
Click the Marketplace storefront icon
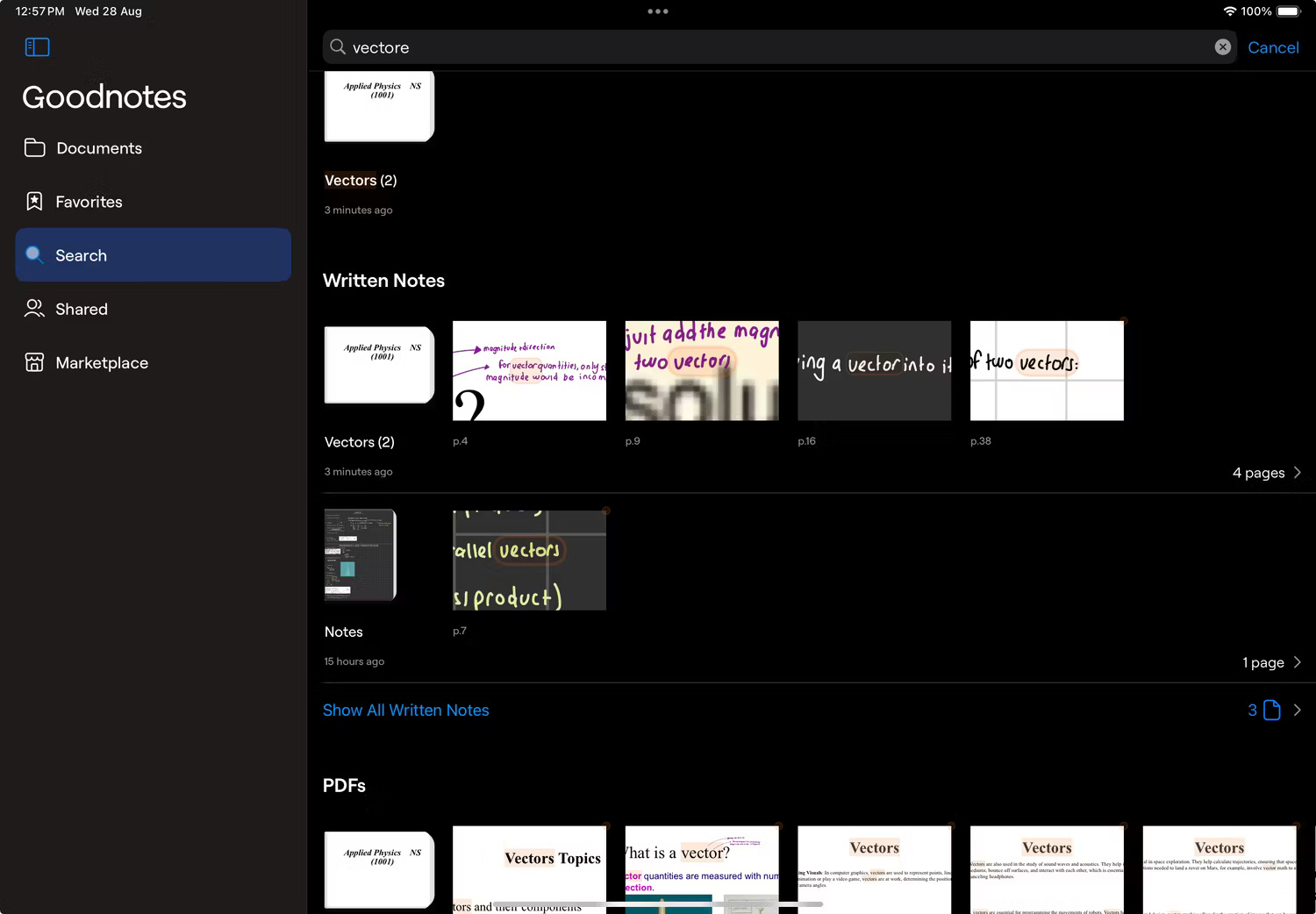point(34,362)
